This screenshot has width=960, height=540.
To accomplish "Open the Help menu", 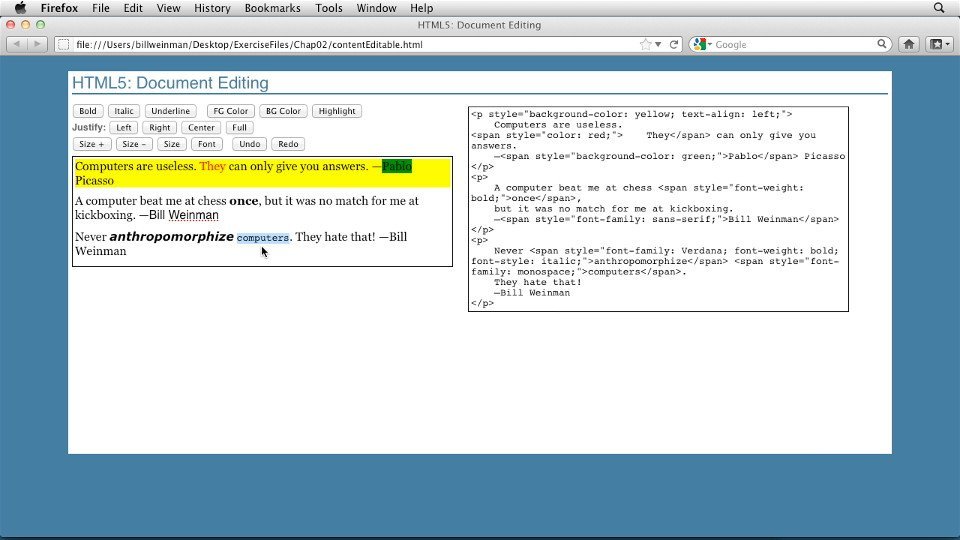I will [x=422, y=8].
